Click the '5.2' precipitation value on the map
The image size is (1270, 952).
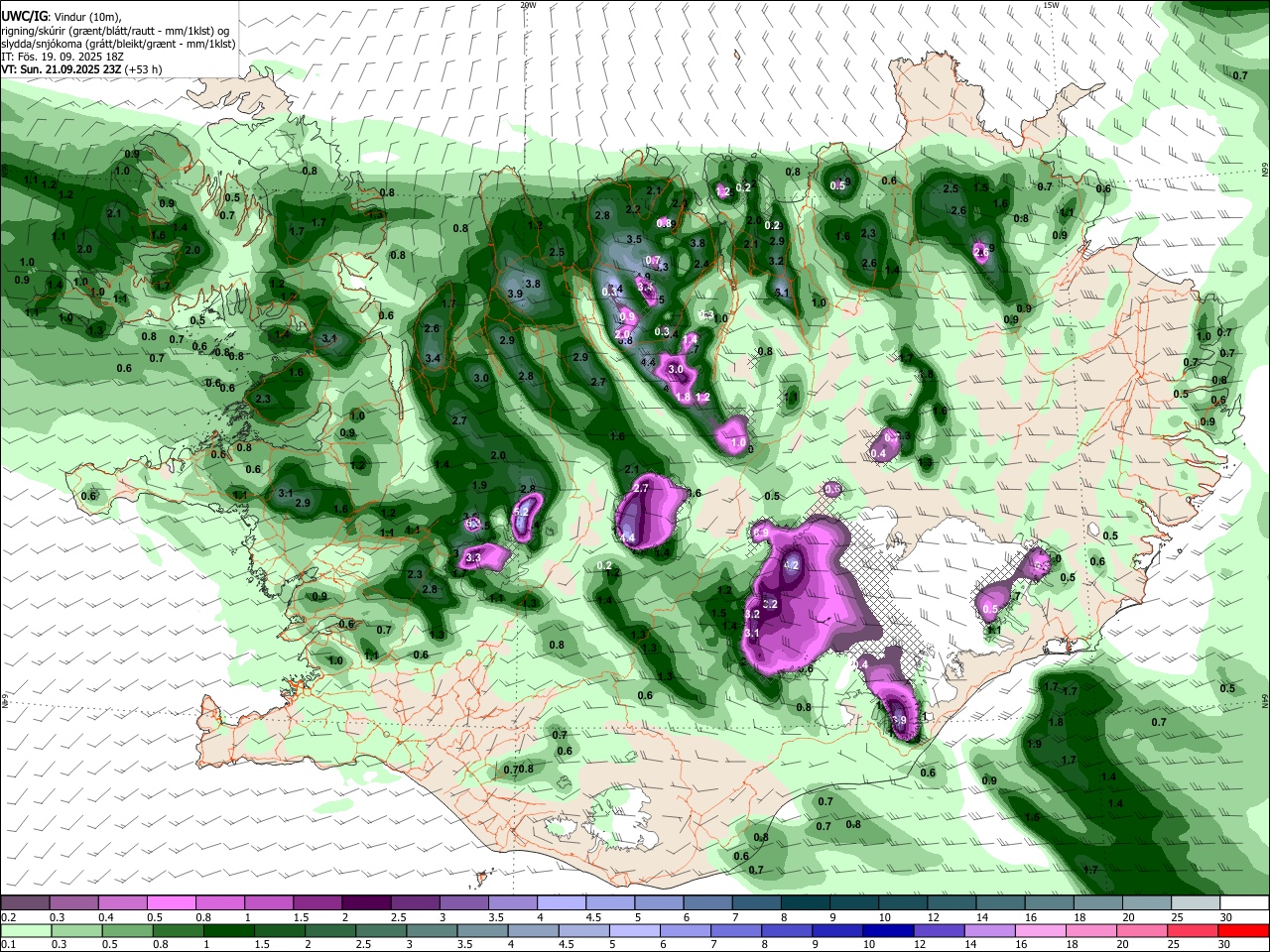tap(522, 510)
